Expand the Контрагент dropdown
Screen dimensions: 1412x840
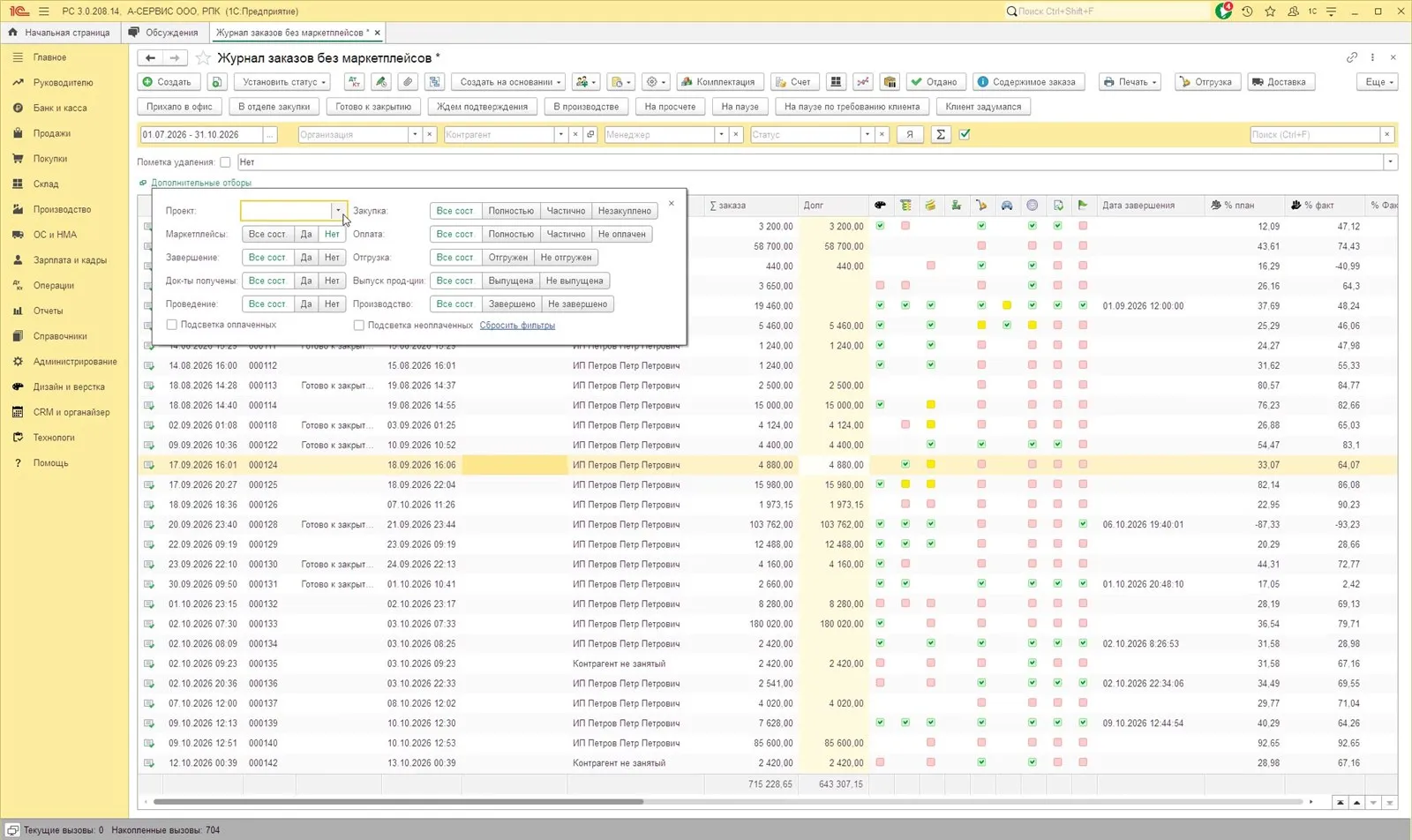point(560,135)
